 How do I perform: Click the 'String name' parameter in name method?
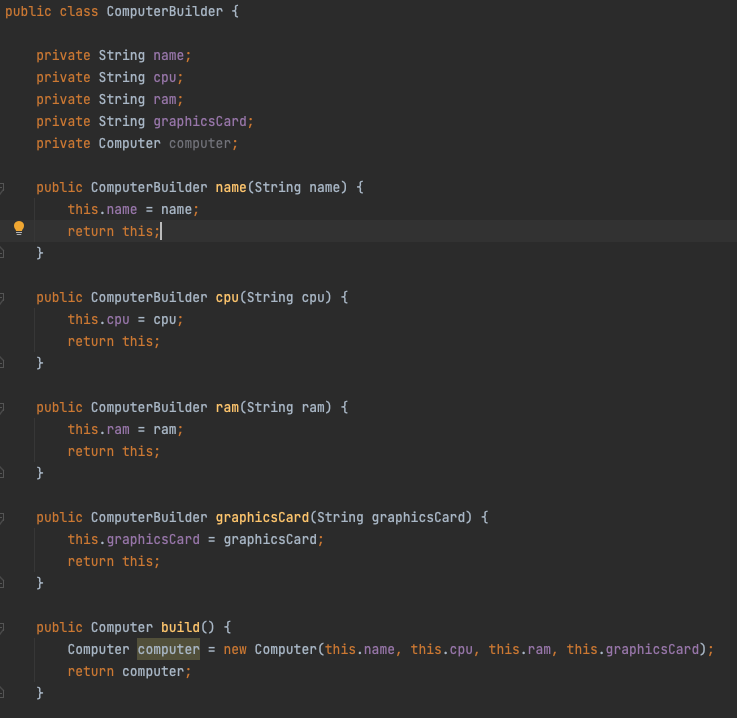pyautogui.click(x=297, y=187)
